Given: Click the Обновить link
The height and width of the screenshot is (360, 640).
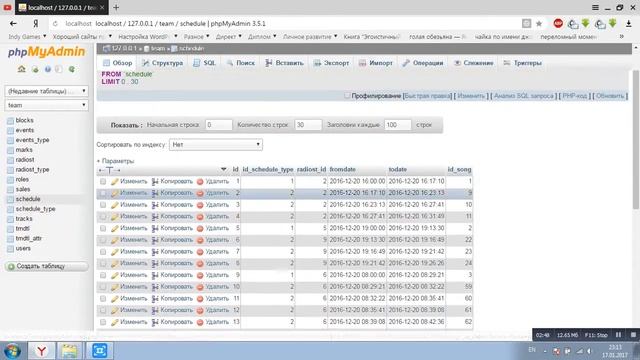Looking at the screenshot, I should (x=610, y=96).
